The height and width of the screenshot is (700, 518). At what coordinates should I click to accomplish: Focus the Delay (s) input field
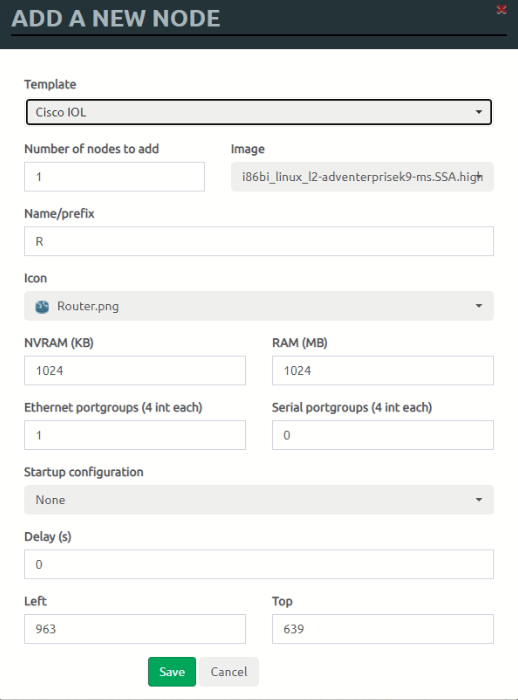259,564
